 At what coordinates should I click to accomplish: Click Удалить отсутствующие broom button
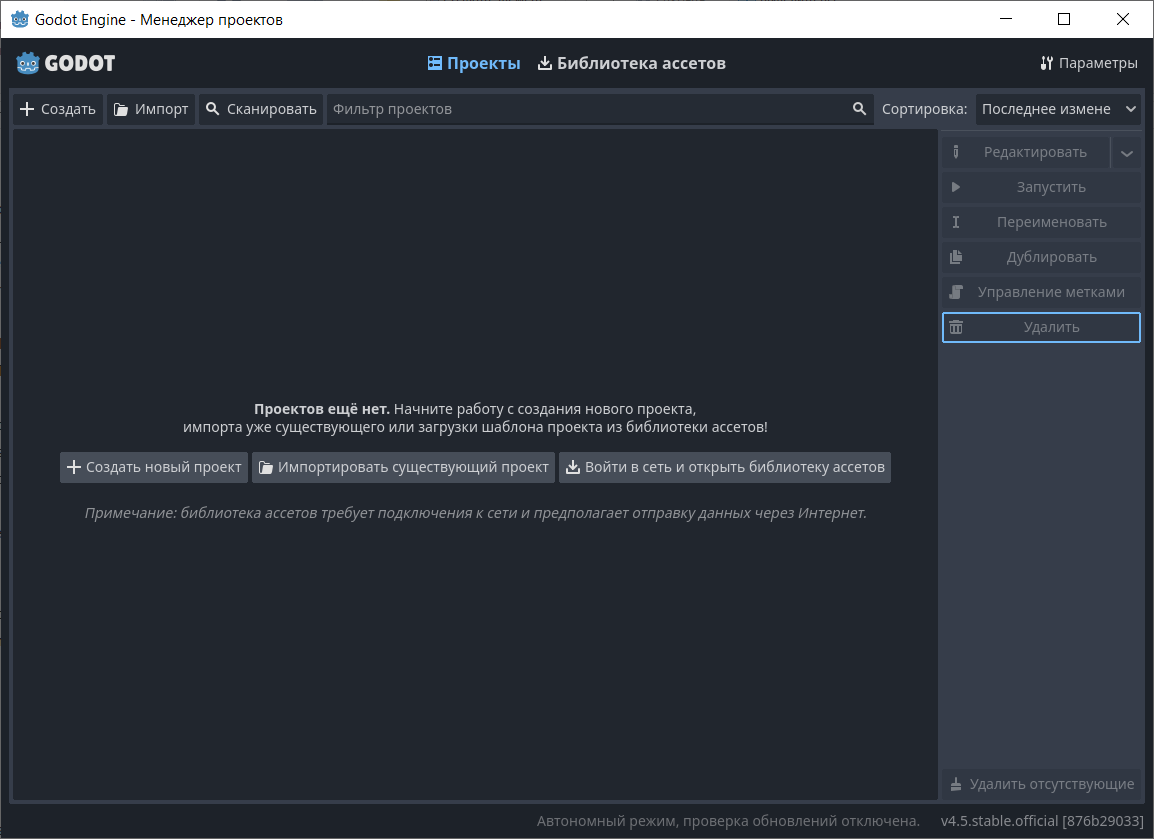tap(1041, 784)
